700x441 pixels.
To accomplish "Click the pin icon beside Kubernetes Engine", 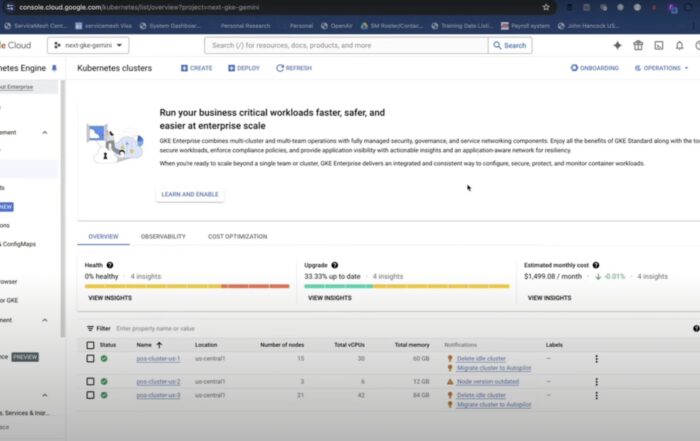I will 54,68.
